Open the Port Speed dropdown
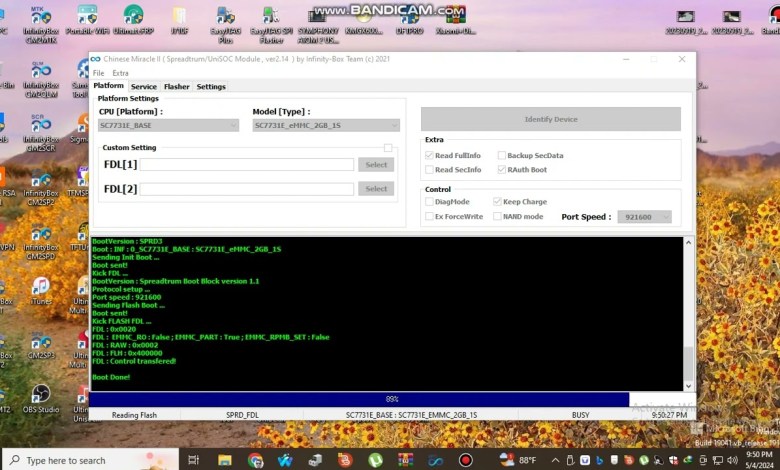This screenshot has width=780, height=470. click(x=645, y=217)
